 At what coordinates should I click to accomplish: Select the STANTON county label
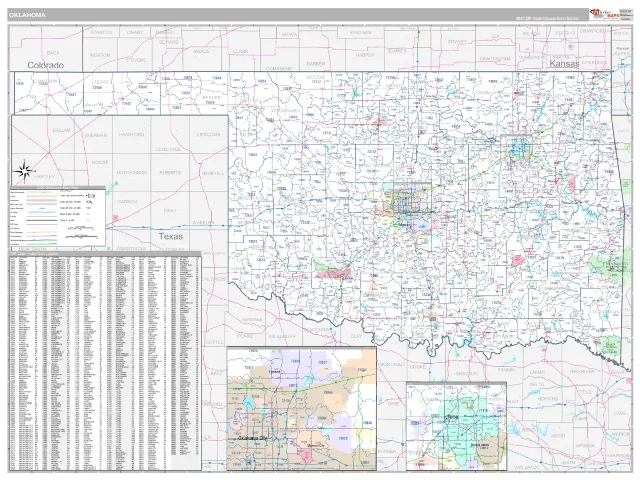click(x=101, y=32)
